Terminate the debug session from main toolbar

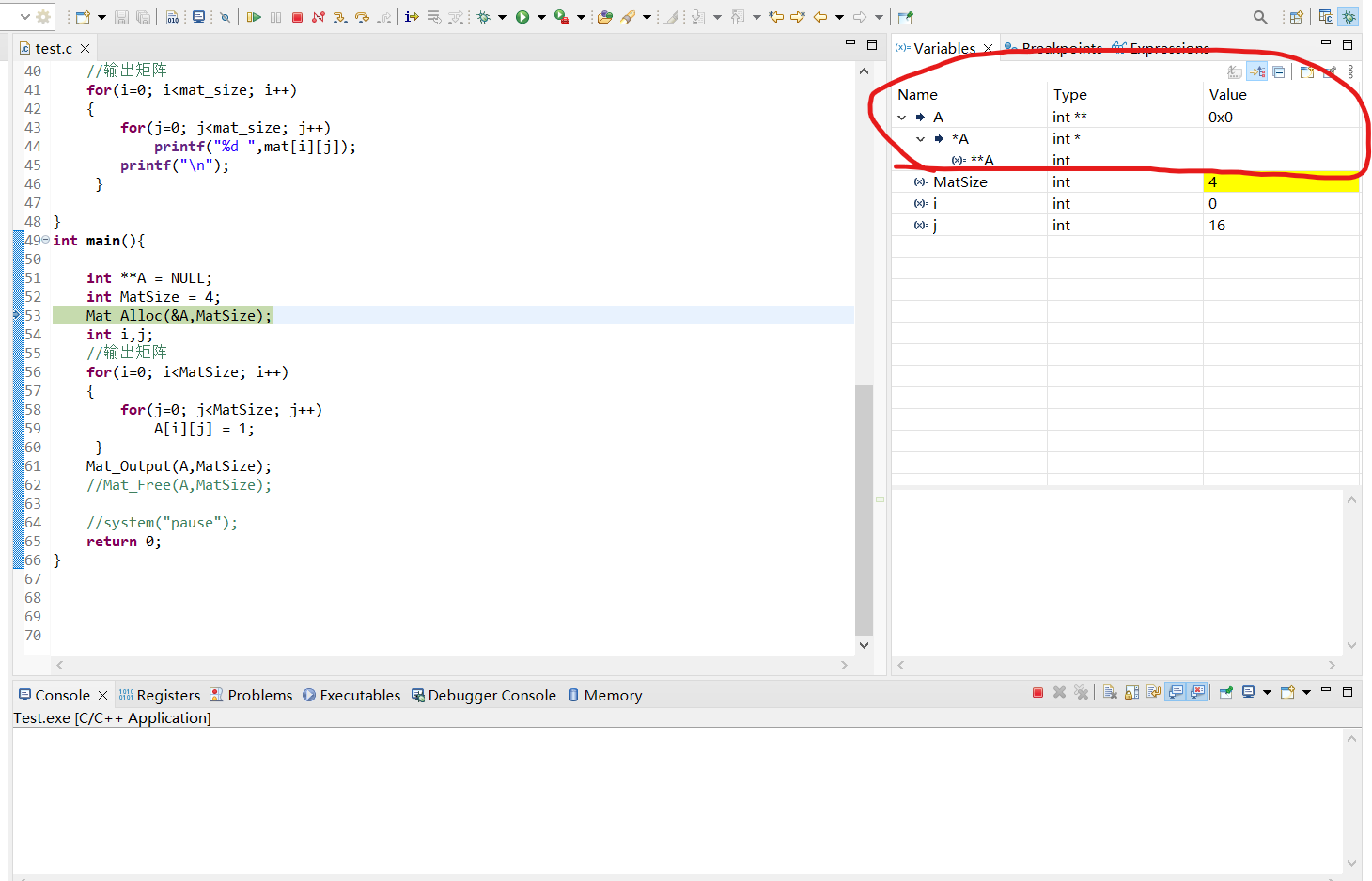297,17
